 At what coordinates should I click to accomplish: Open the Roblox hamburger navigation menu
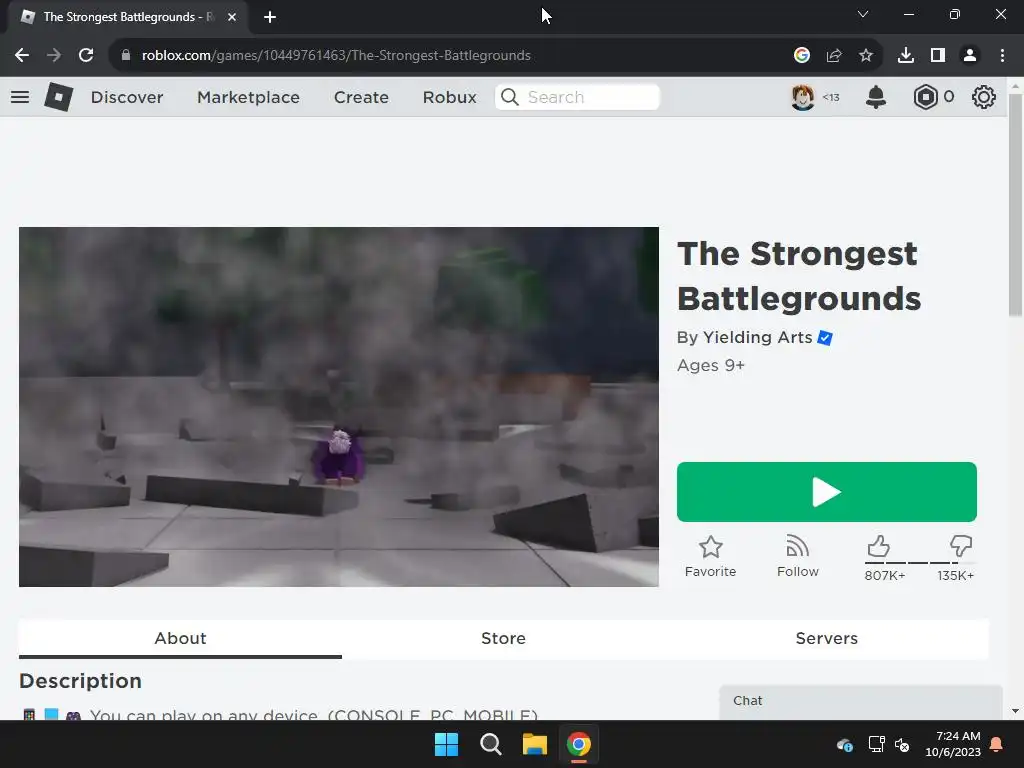pos(20,97)
